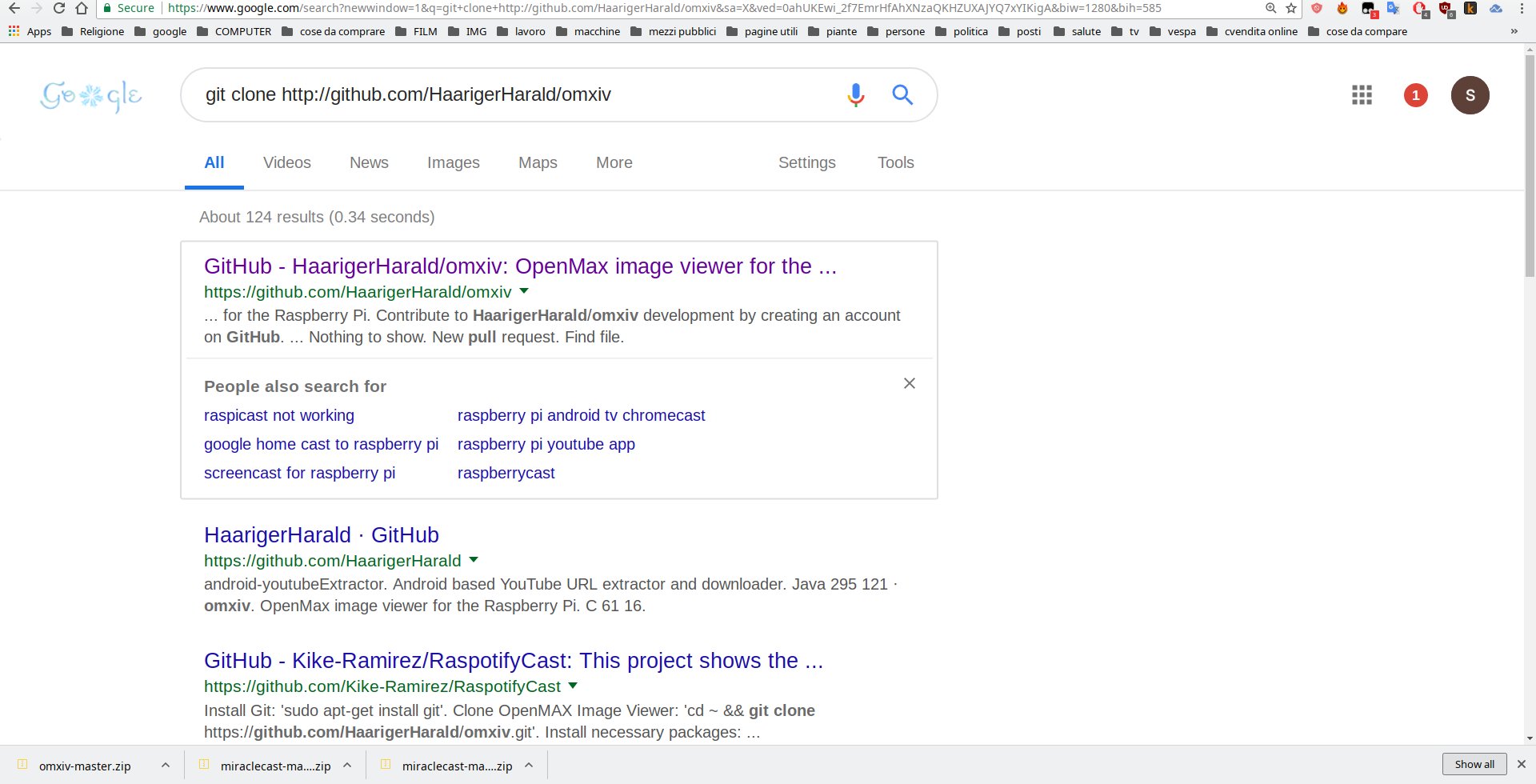Search for screencast for raspberry pi

(299, 473)
